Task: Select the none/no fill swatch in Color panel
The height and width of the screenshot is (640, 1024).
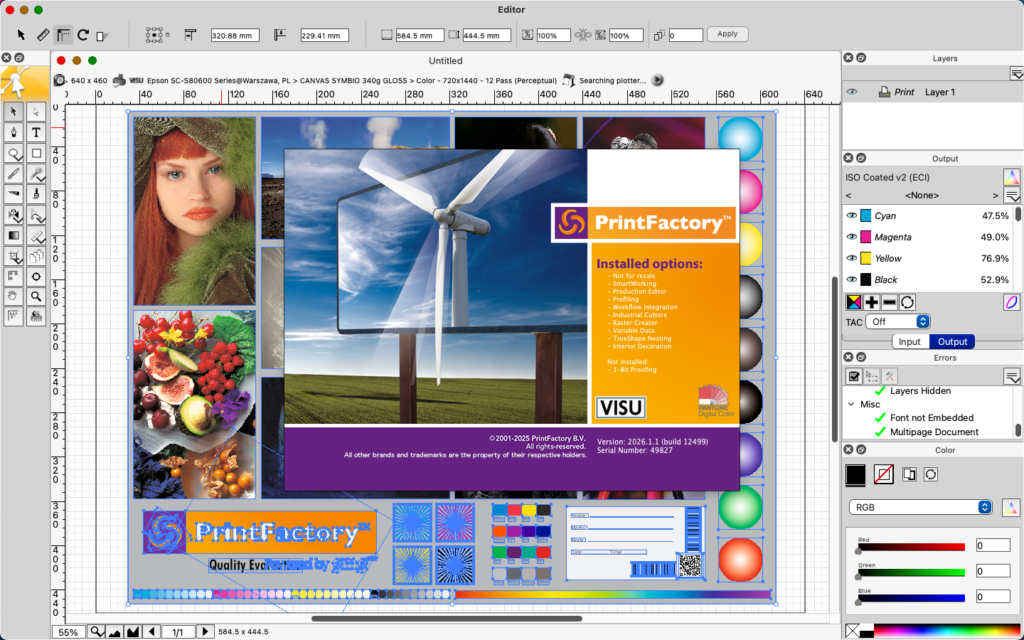Action: [884, 475]
